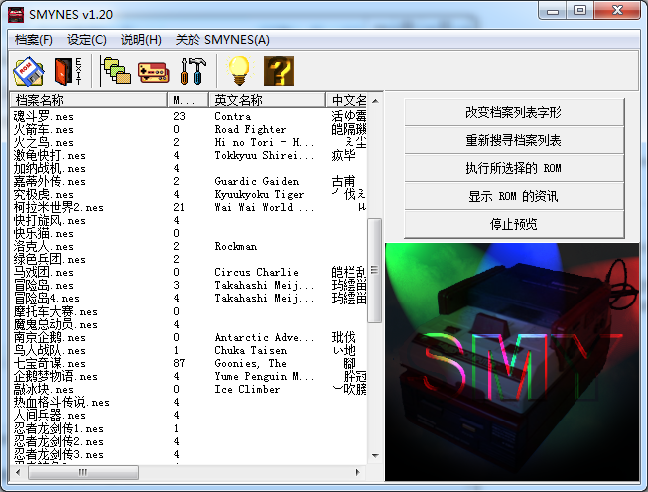Click the 重新搜寻档案列表 button
Image resolution: width=648 pixels, height=492 pixels.
(x=514, y=140)
